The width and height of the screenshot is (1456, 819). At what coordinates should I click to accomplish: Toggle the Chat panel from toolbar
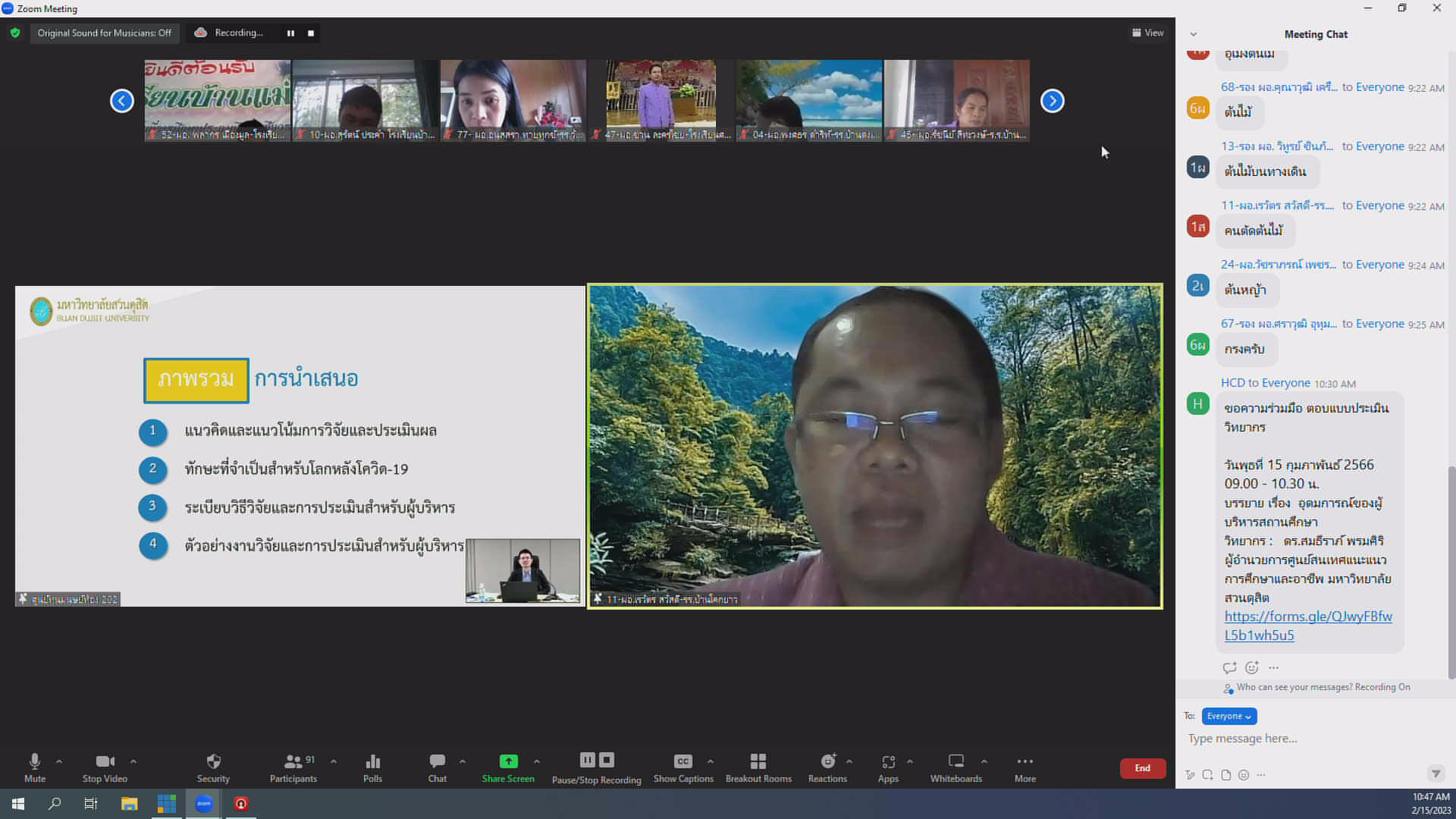coord(438,767)
